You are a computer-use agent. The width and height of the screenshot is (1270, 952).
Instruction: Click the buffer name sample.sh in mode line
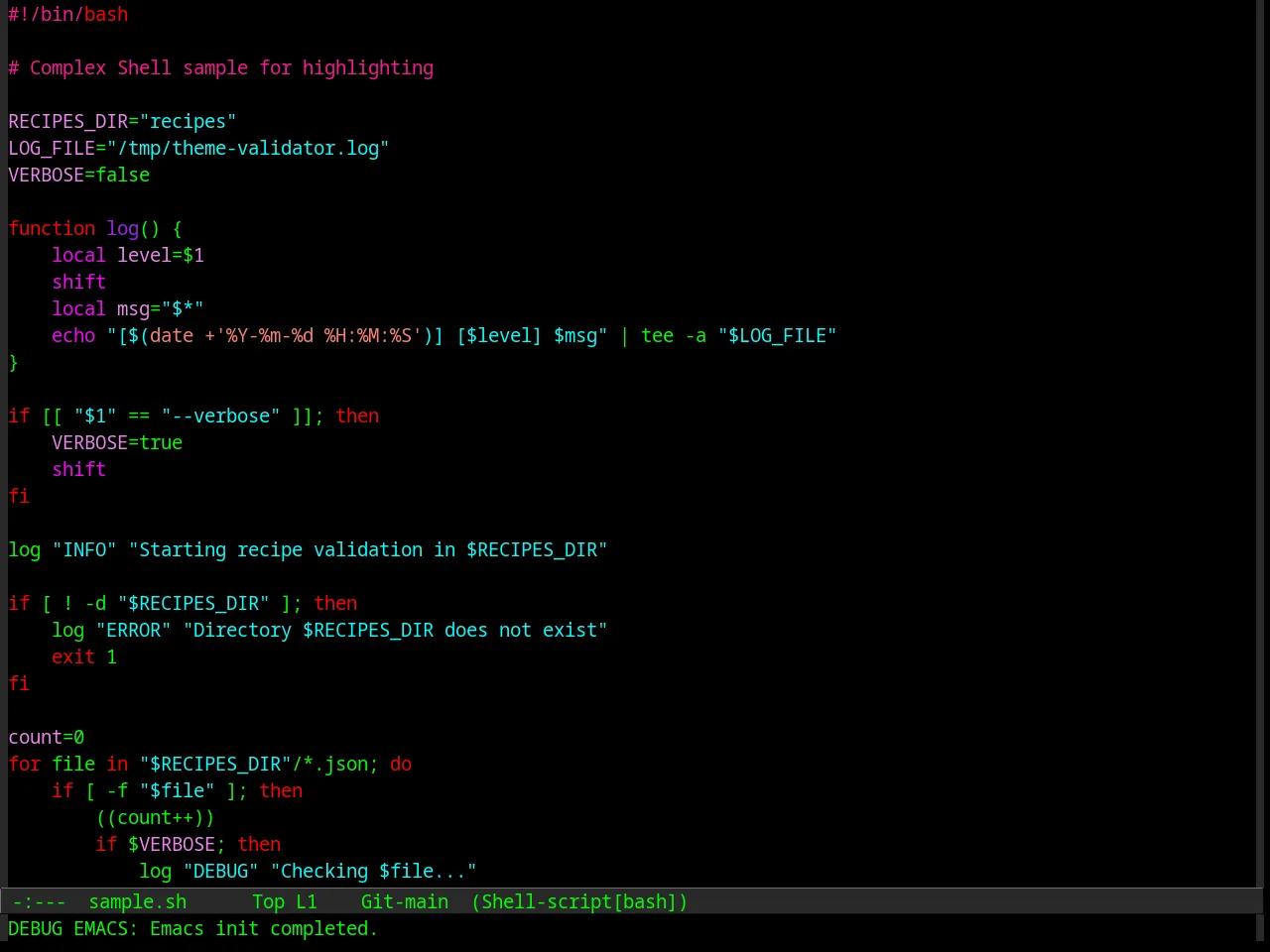[138, 901]
